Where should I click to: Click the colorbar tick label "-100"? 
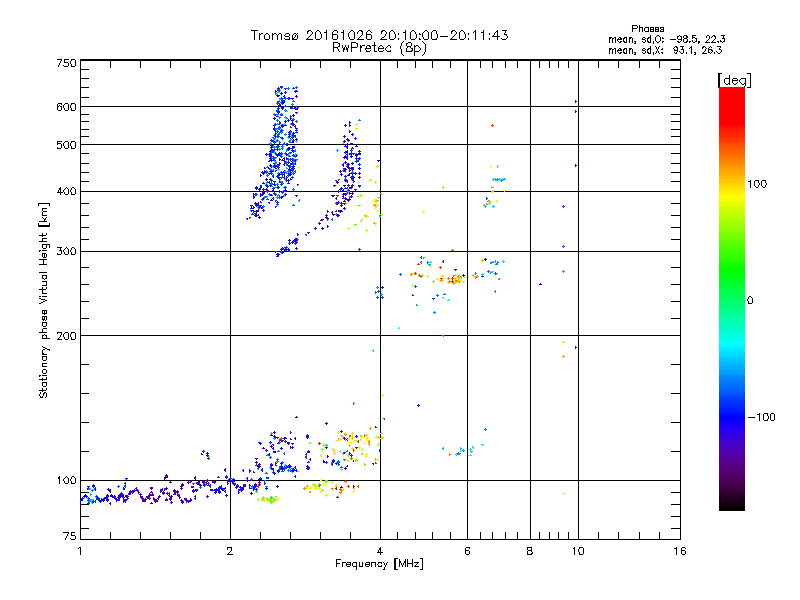tap(761, 417)
